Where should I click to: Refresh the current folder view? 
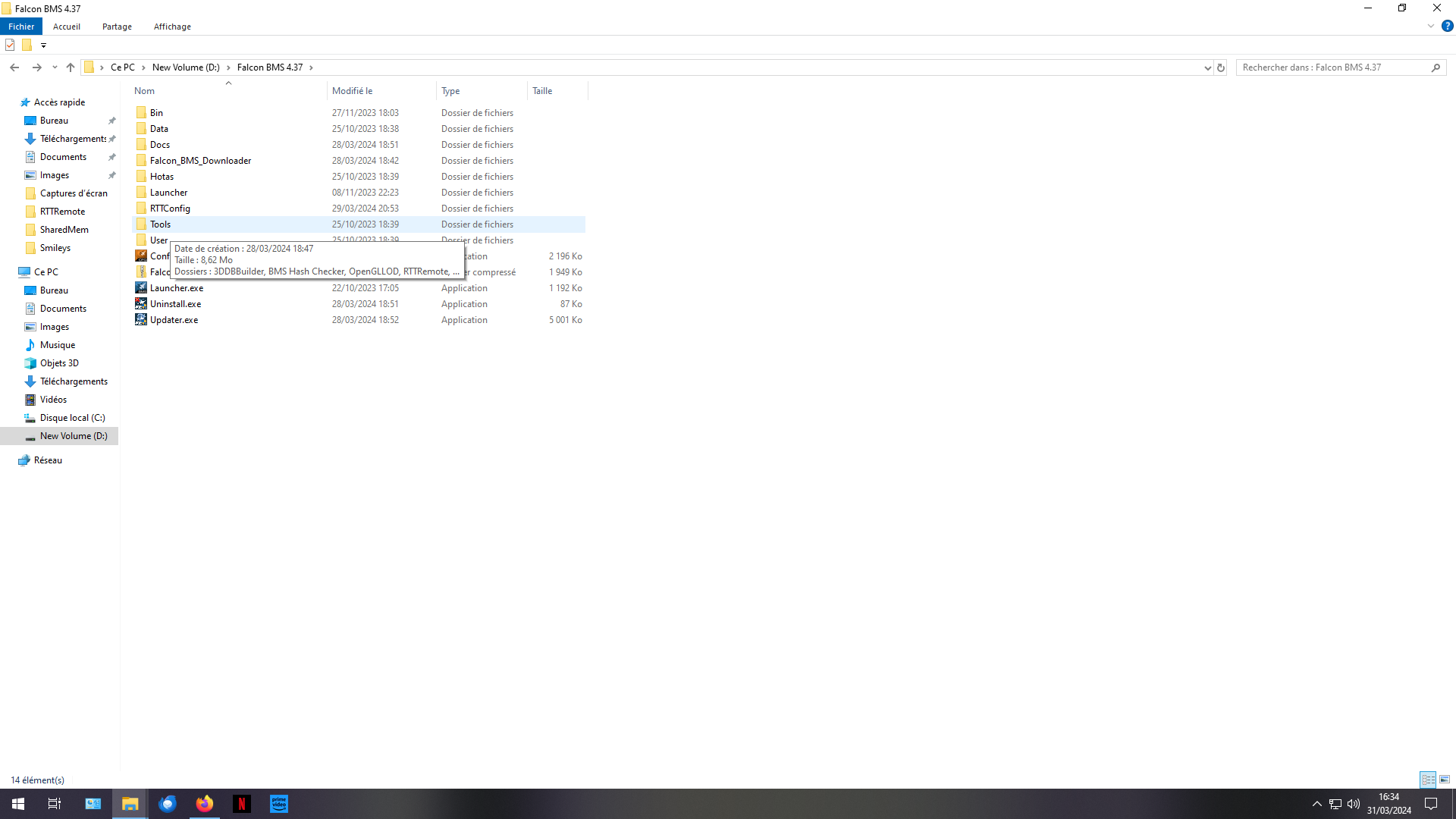(1221, 67)
